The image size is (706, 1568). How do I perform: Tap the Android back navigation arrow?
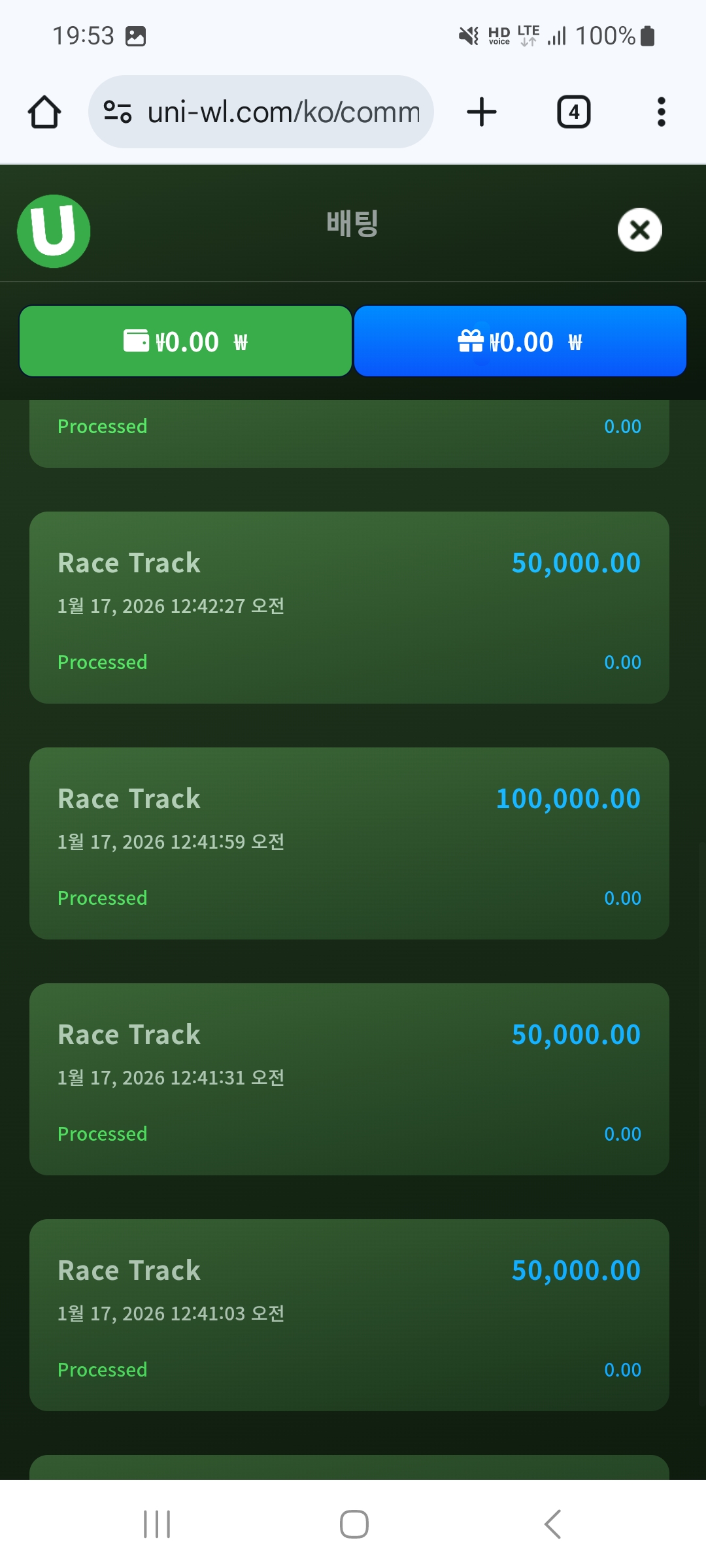[552, 1524]
